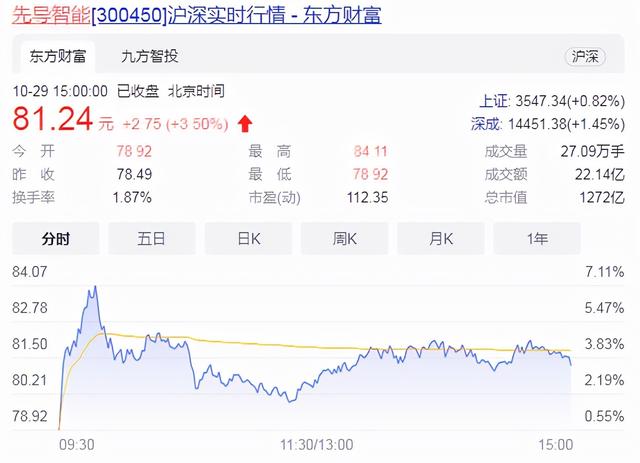Select the 月K chart tab
Screen dimensions: 640x463
point(441,238)
